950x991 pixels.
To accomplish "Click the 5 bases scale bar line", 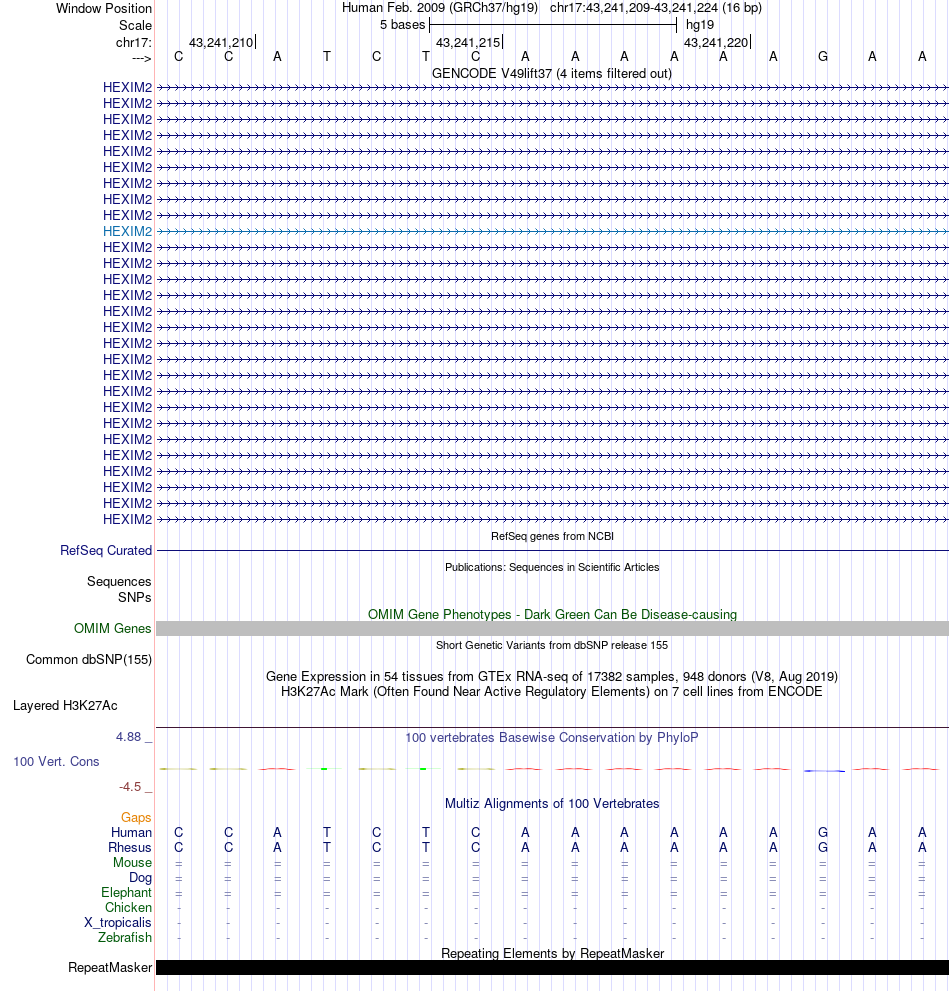I will point(553,25).
